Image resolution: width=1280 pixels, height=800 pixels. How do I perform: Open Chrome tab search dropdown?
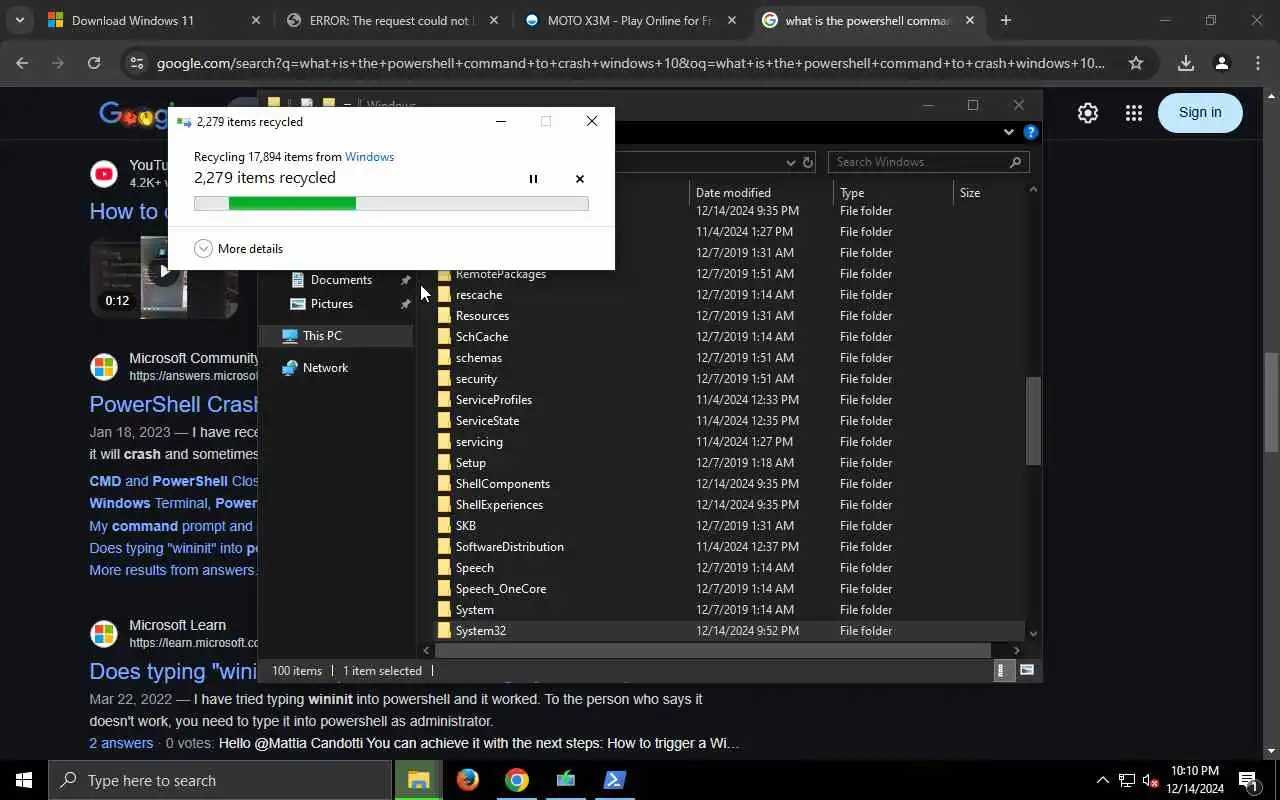pyautogui.click(x=19, y=20)
